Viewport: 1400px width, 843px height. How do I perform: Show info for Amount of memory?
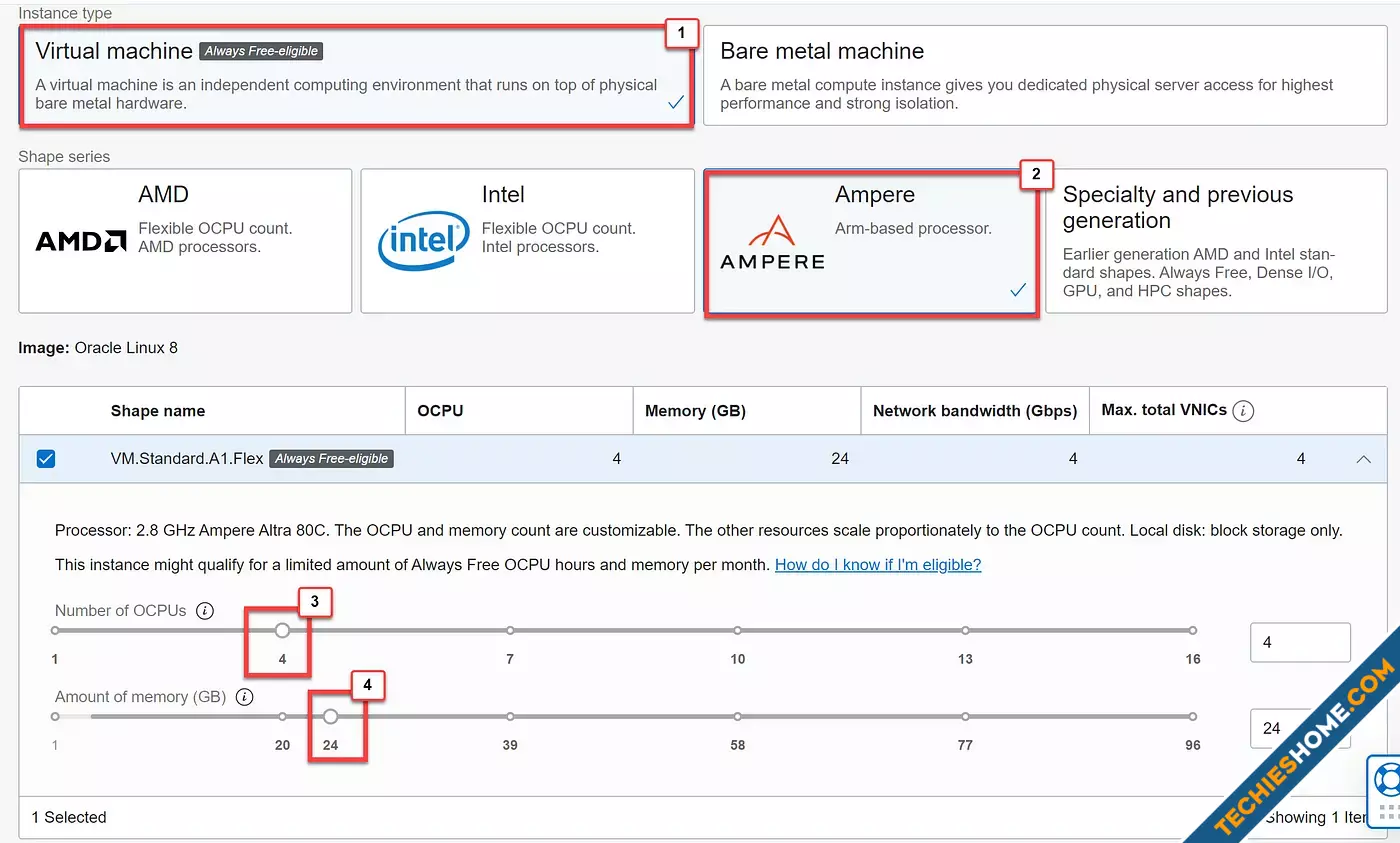[x=245, y=697]
